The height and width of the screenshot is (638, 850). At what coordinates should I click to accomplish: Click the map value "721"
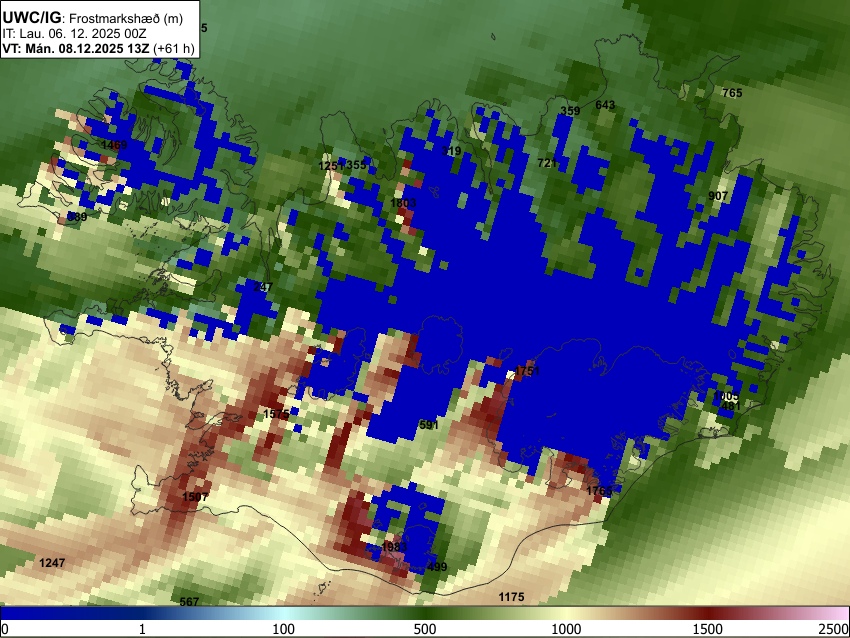coord(547,163)
